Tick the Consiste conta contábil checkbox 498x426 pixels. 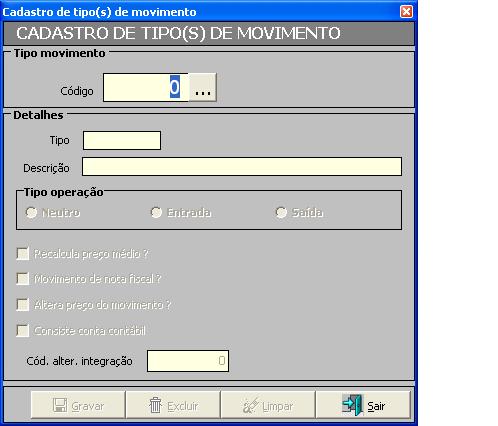click(x=23, y=331)
